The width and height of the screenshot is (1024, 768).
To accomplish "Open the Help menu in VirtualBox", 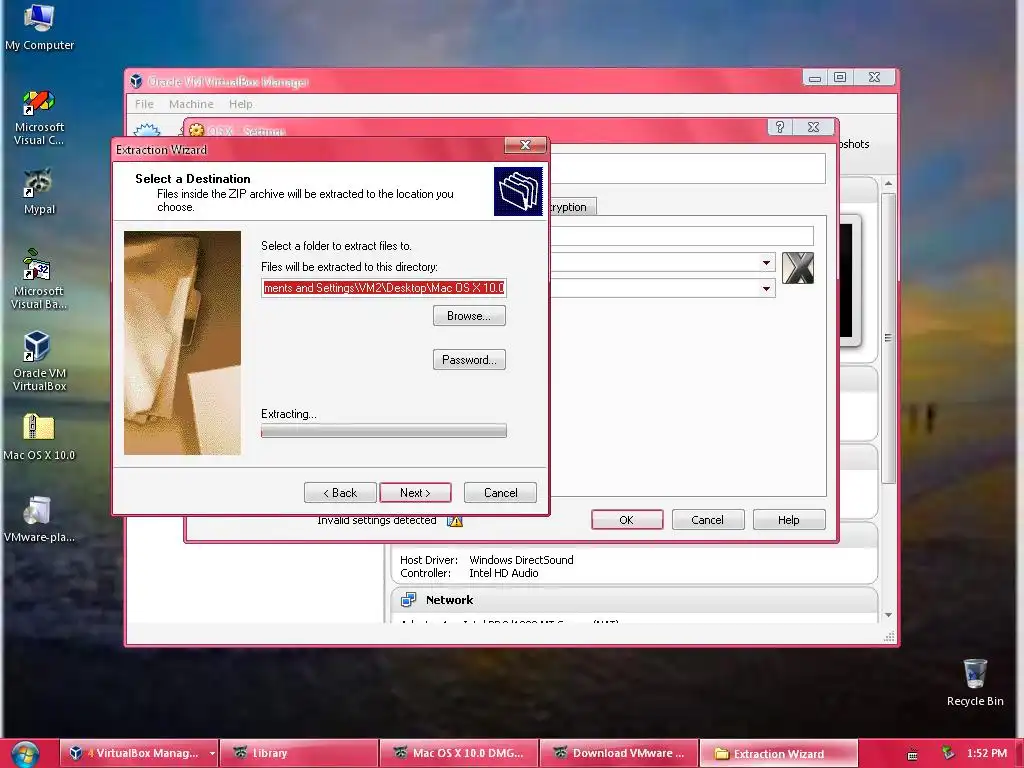I will (240, 104).
